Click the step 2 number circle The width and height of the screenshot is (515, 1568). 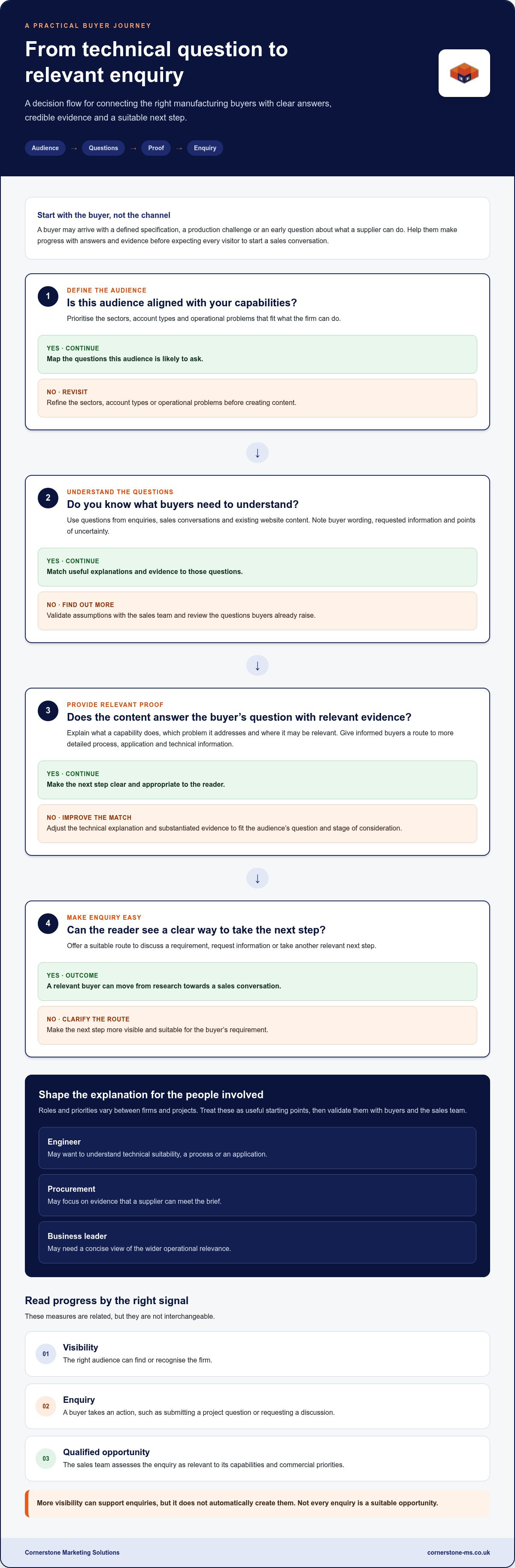(x=48, y=498)
